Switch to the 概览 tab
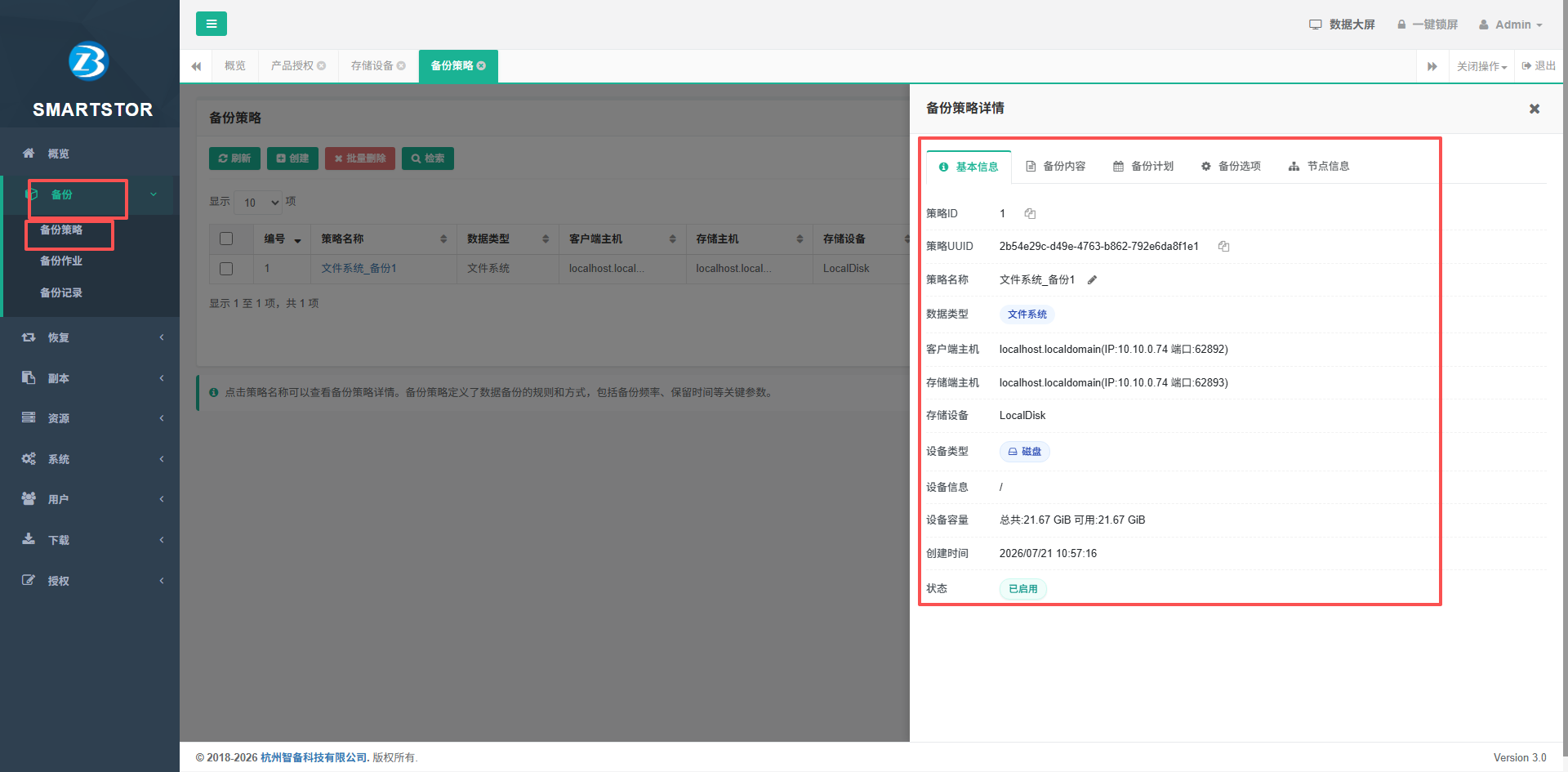Viewport: 1568px width, 772px height. [x=235, y=65]
